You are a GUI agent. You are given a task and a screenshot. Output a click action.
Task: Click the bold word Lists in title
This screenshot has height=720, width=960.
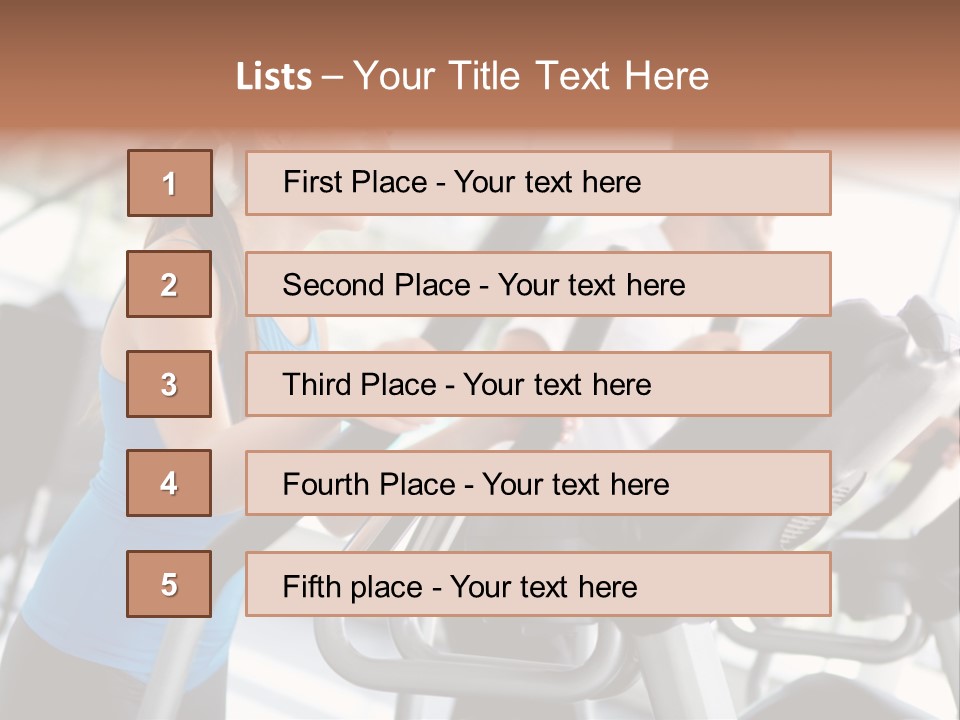(274, 77)
